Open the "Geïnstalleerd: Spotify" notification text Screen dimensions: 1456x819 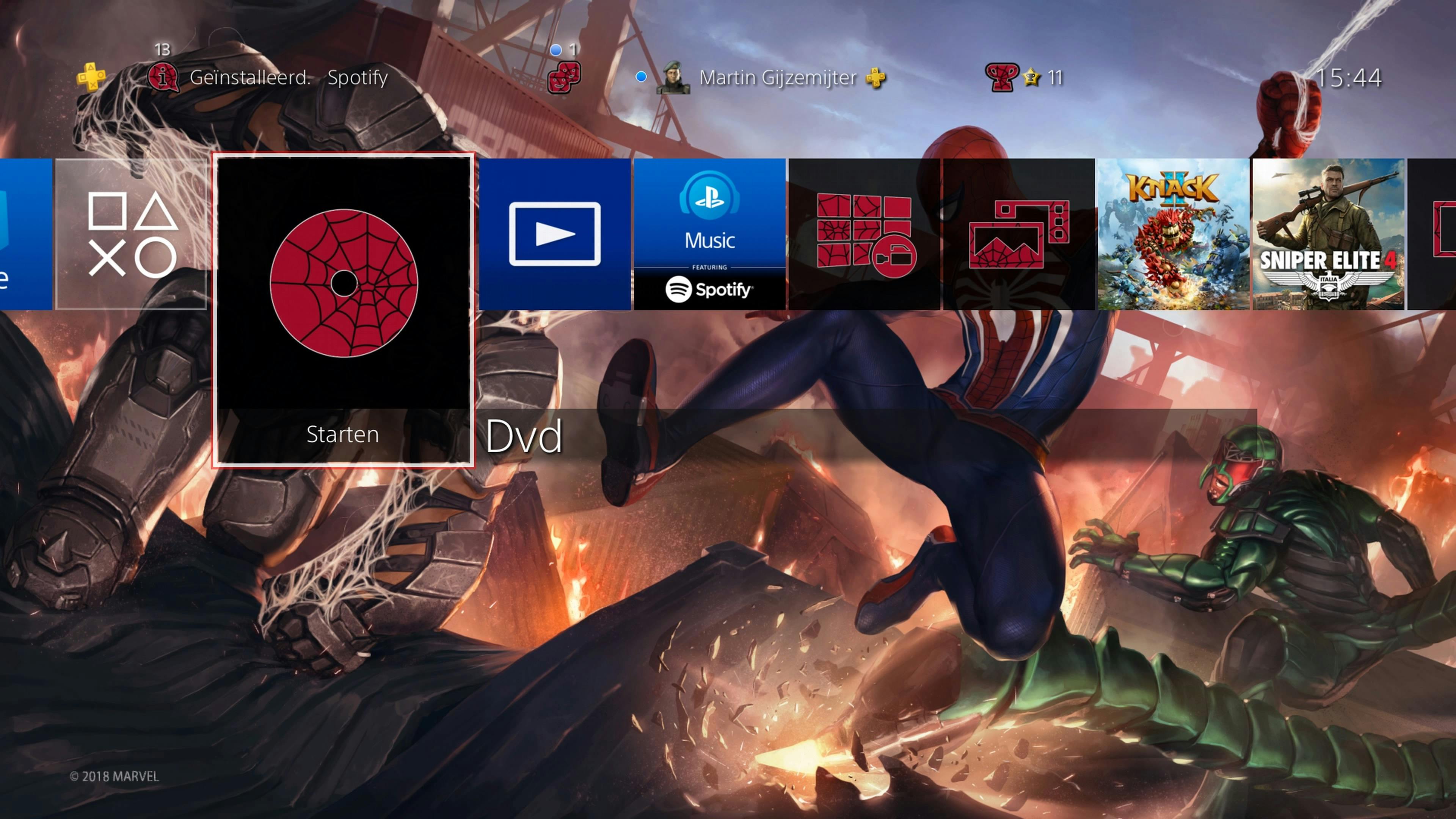(x=288, y=77)
